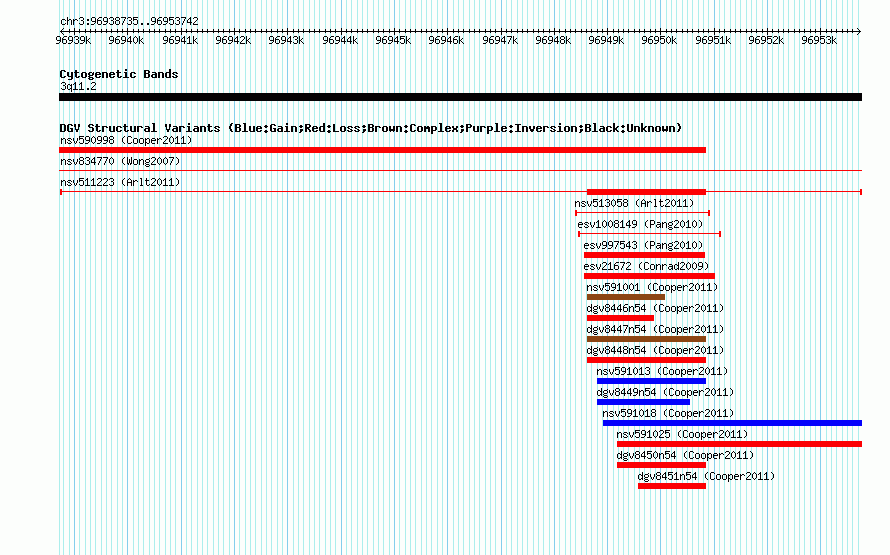Click the chr3:96938735..96953742 coordinates label
The width and height of the screenshot is (890, 555).
pos(129,21)
